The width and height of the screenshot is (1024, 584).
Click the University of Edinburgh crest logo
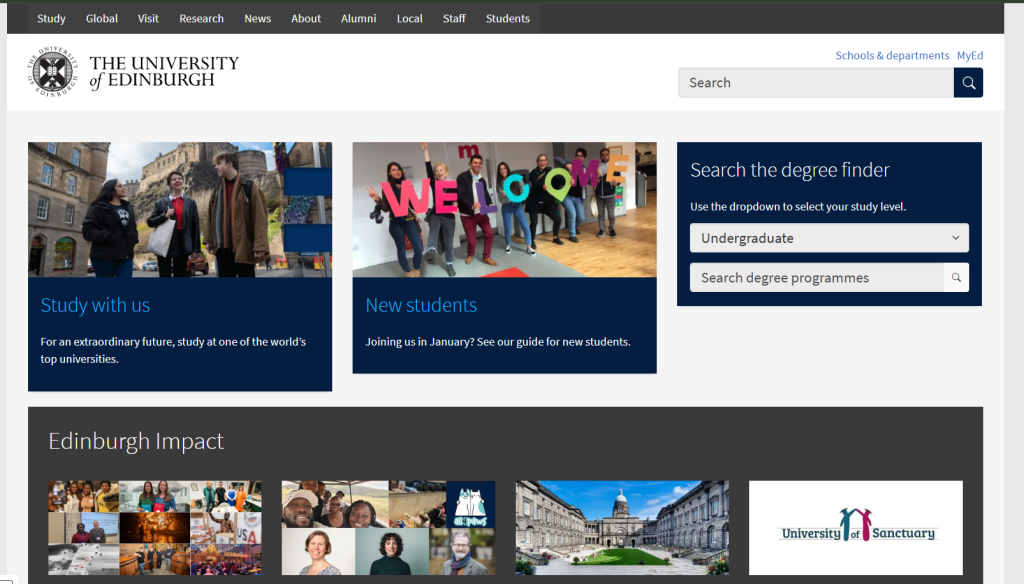coord(53,72)
